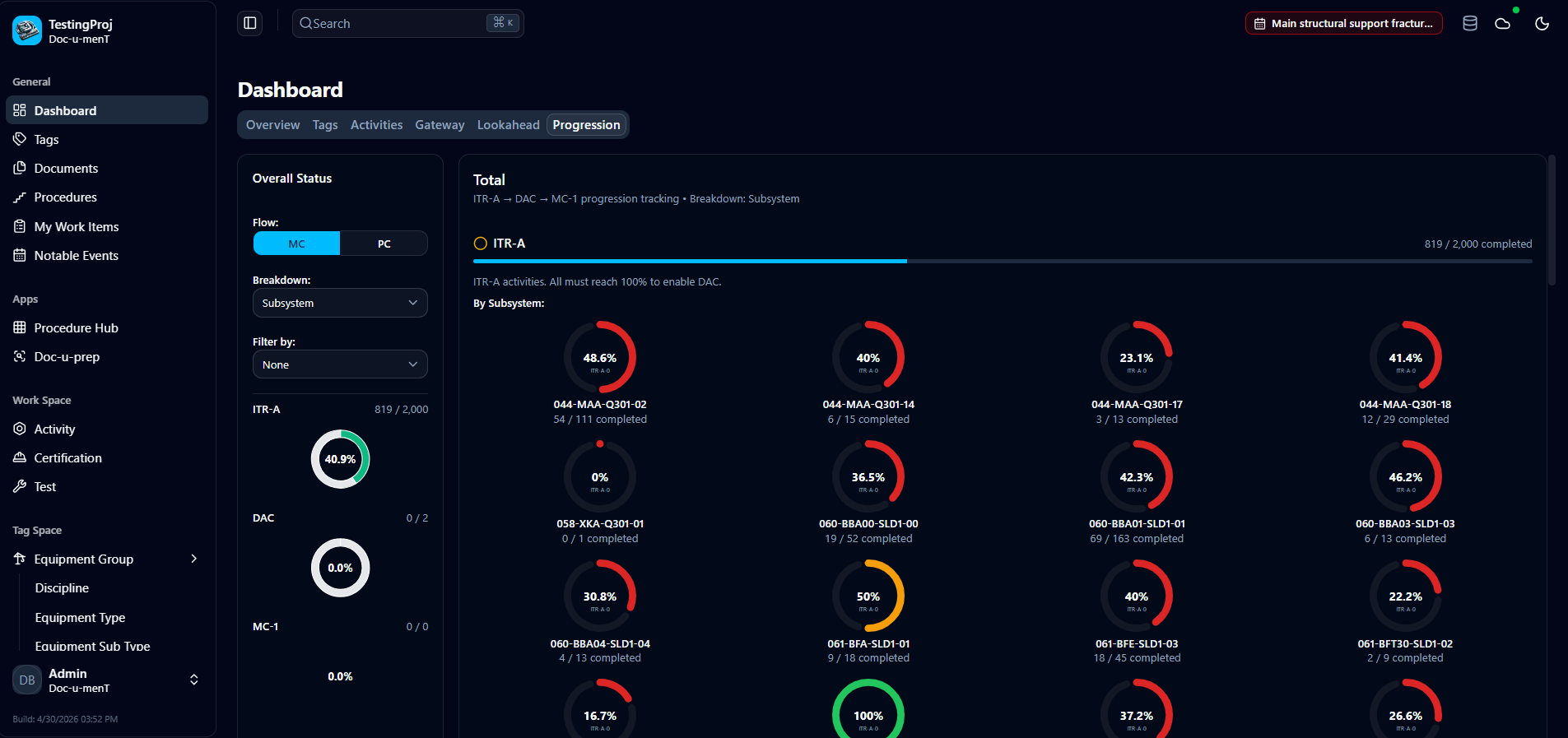Open Test work space
The height and width of the screenshot is (738, 1568).
click(x=107, y=487)
